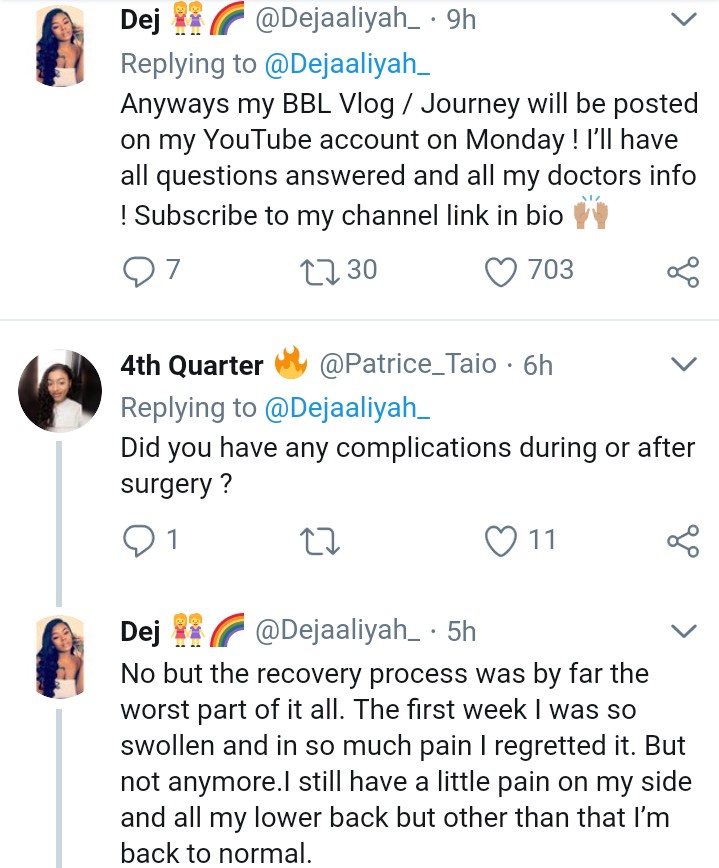Expand 4th Quarter tweet options menu
Viewport: 719px width, 868px height.
[682, 365]
